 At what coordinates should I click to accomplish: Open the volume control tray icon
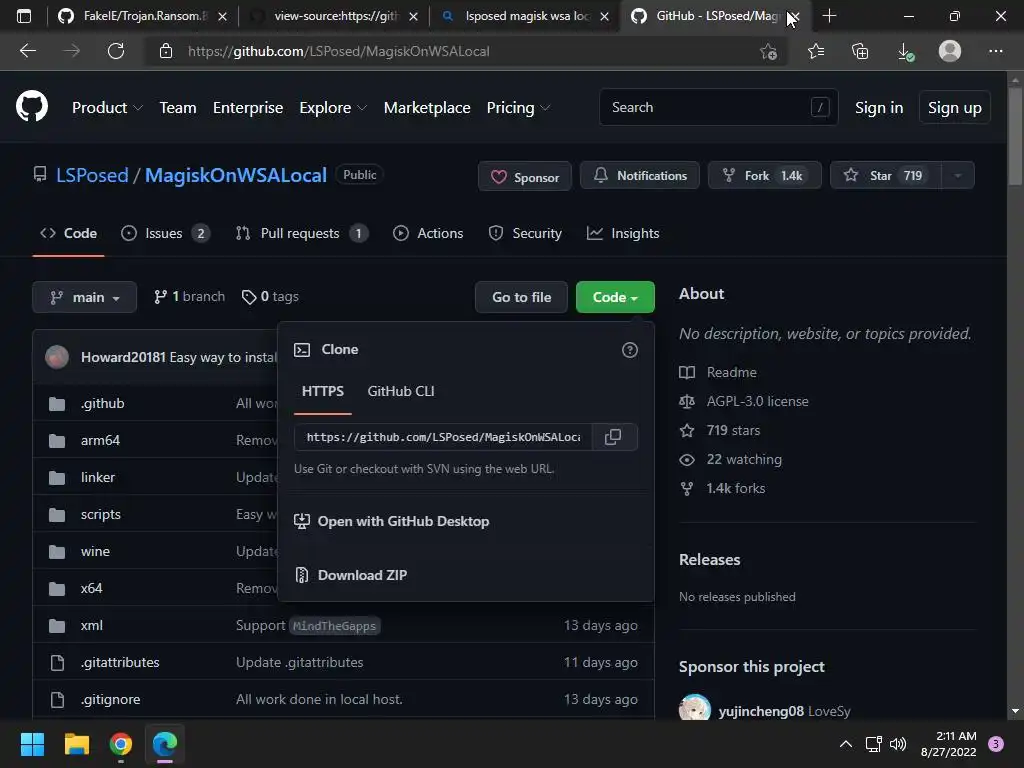point(898,744)
